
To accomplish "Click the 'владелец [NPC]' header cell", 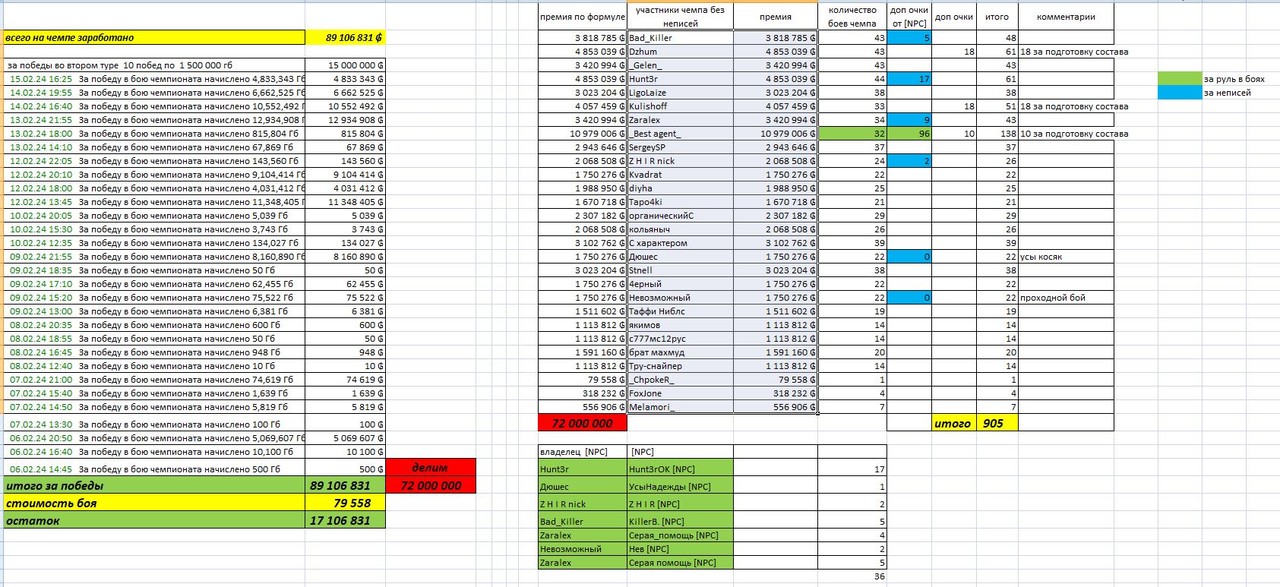I will 582,452.
